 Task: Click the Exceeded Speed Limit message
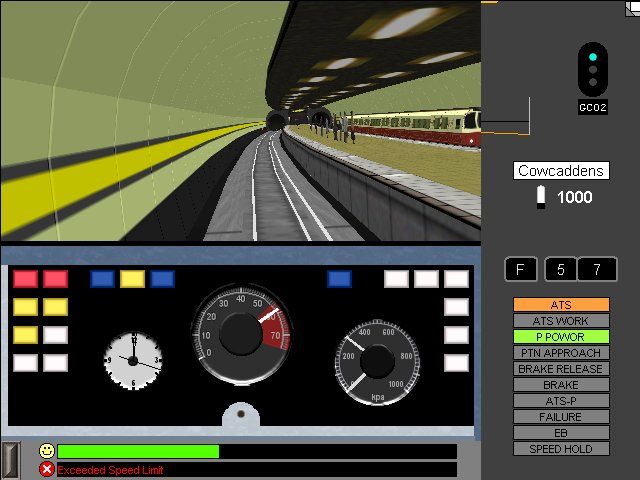110,470
